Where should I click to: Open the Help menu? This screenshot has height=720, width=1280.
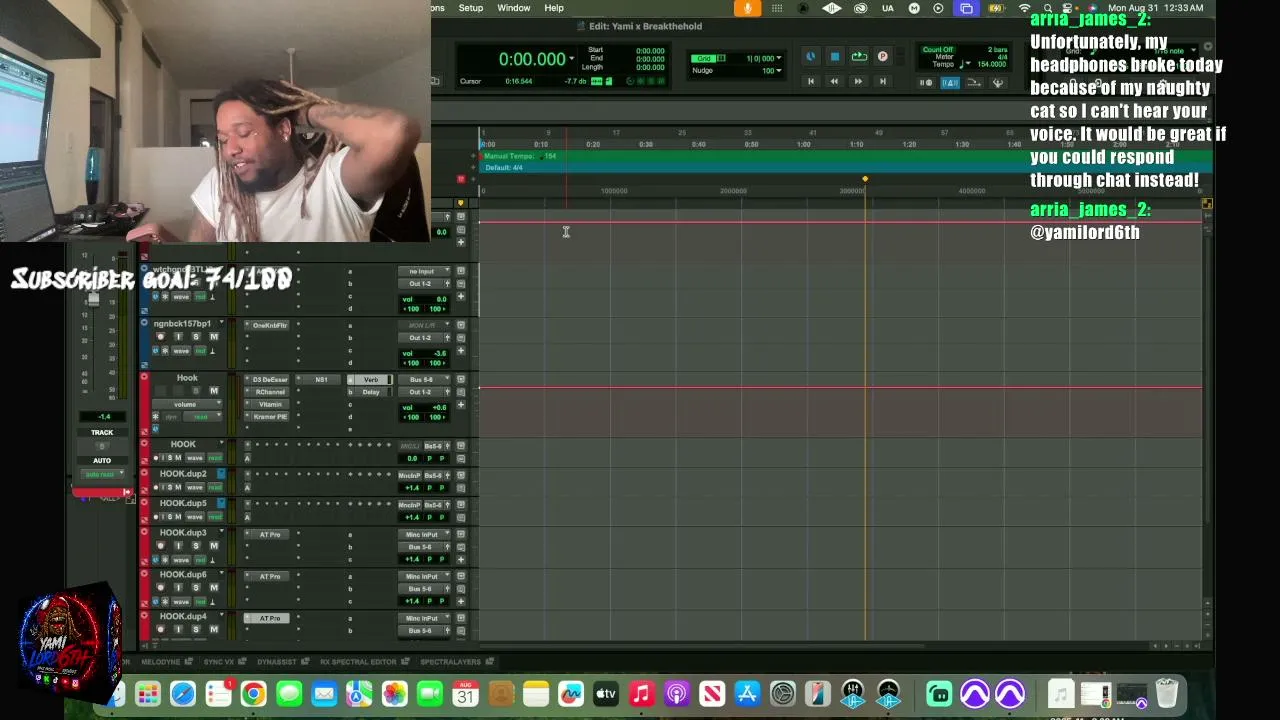(x=554, y=8)
